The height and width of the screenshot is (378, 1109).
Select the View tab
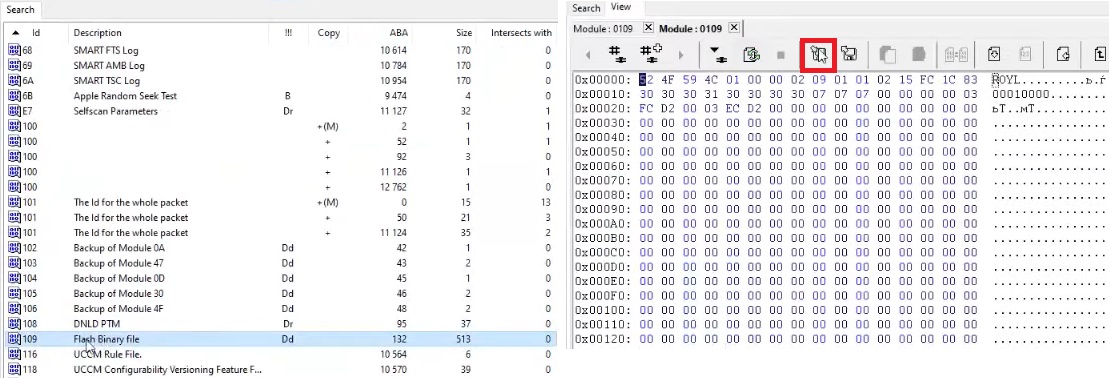[x=621, y=7]
